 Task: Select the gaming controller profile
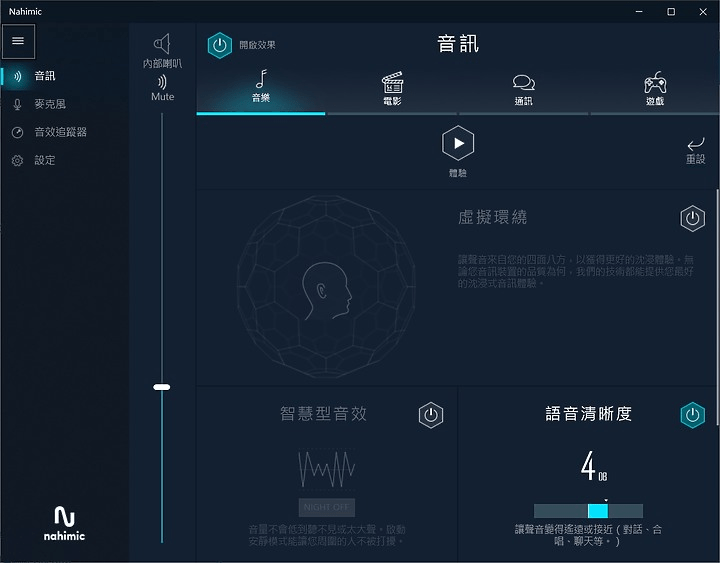[x=655, y=83]
